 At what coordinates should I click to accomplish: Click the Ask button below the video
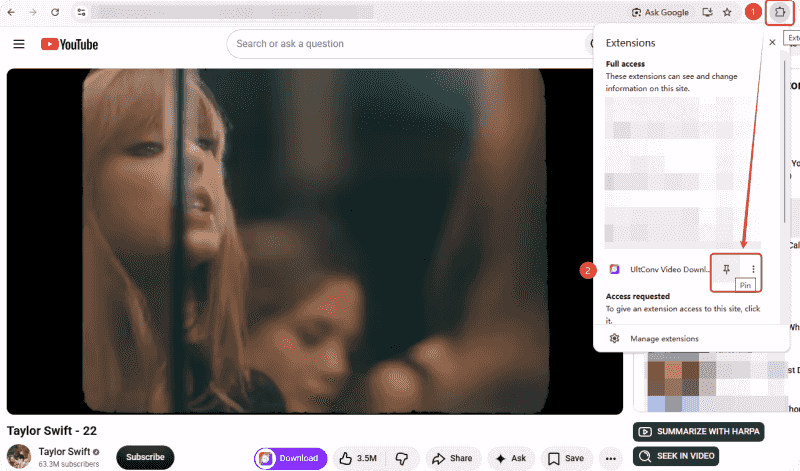click(511, 458)
